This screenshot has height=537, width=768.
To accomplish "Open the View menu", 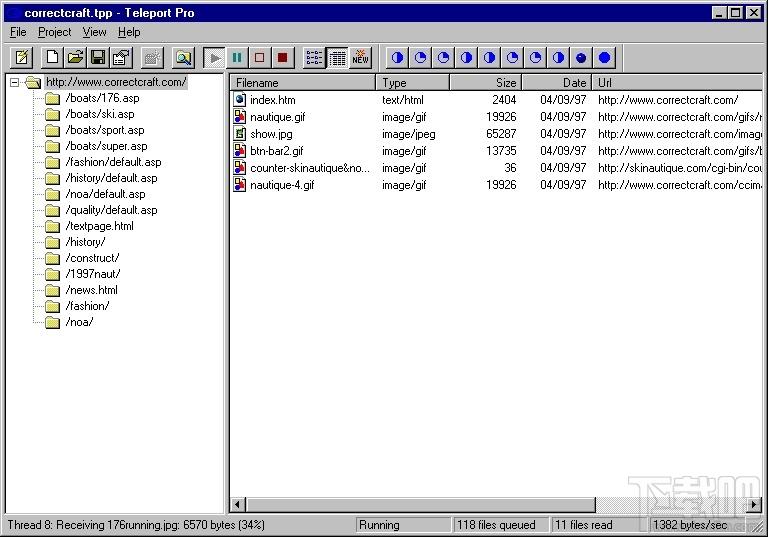I will [94, 32].
